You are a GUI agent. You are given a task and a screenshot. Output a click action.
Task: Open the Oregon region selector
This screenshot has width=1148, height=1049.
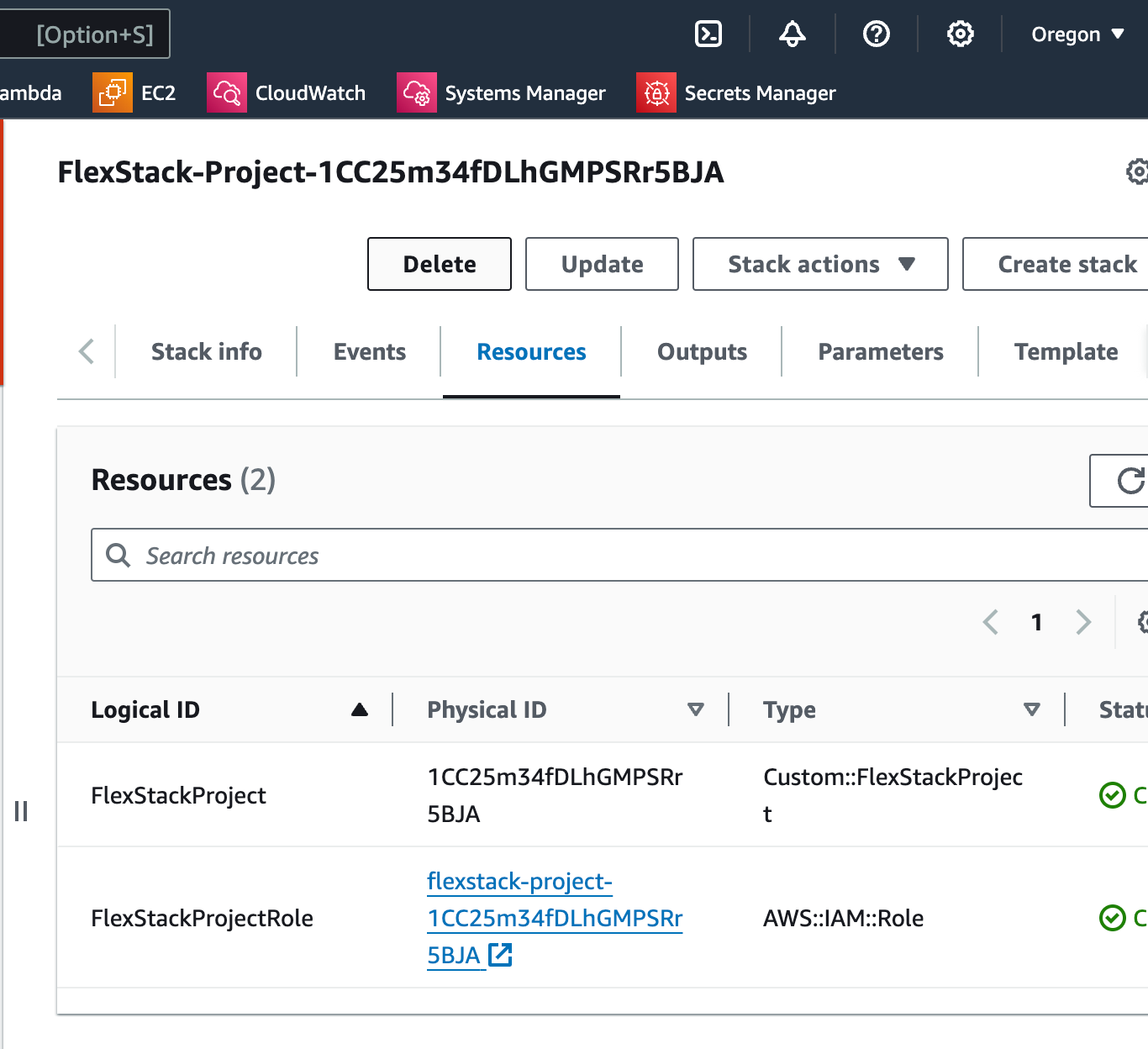pos(1078,34)
